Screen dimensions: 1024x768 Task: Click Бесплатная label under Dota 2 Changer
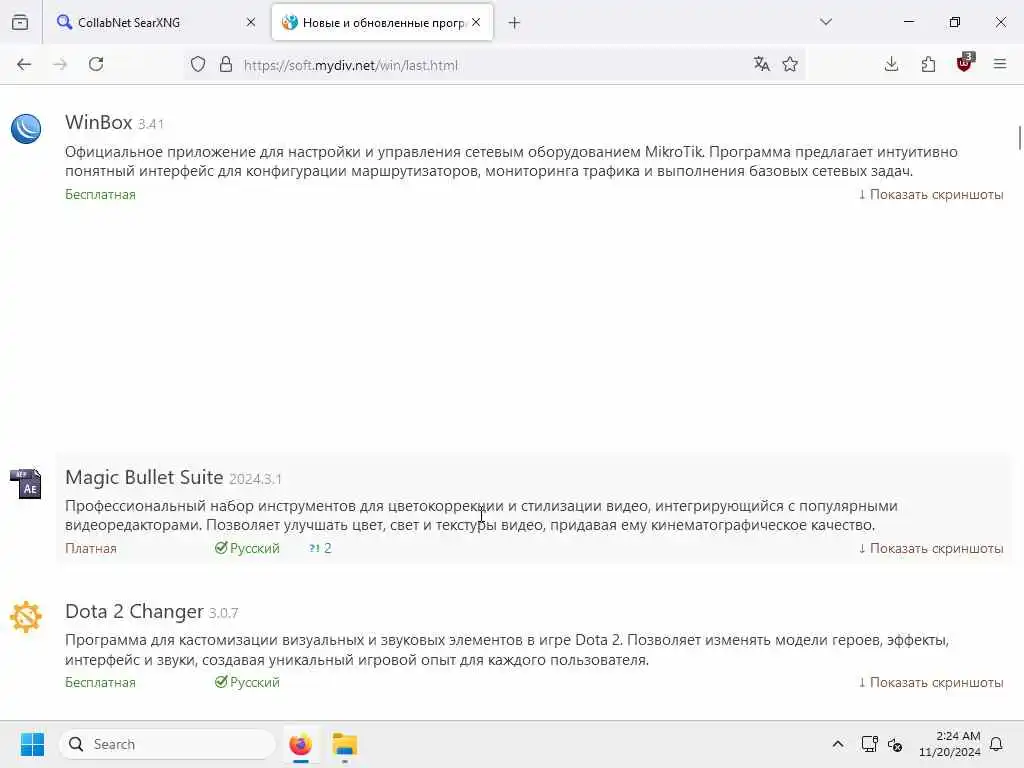[101, 682]
